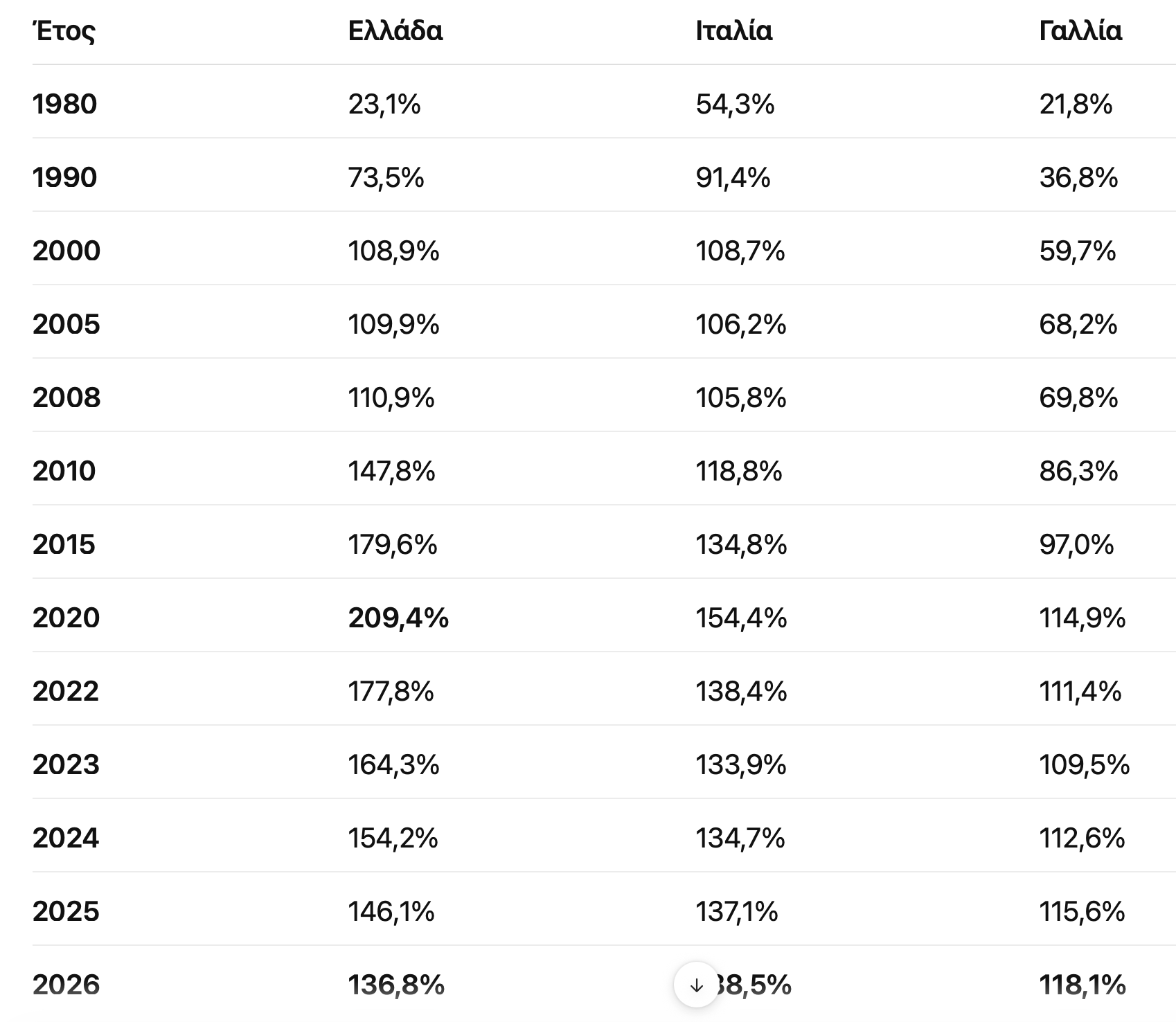This screenshot has width=1176, height=1022.
Task: Click the 2005 year row label
Action: tap(66, 325)
